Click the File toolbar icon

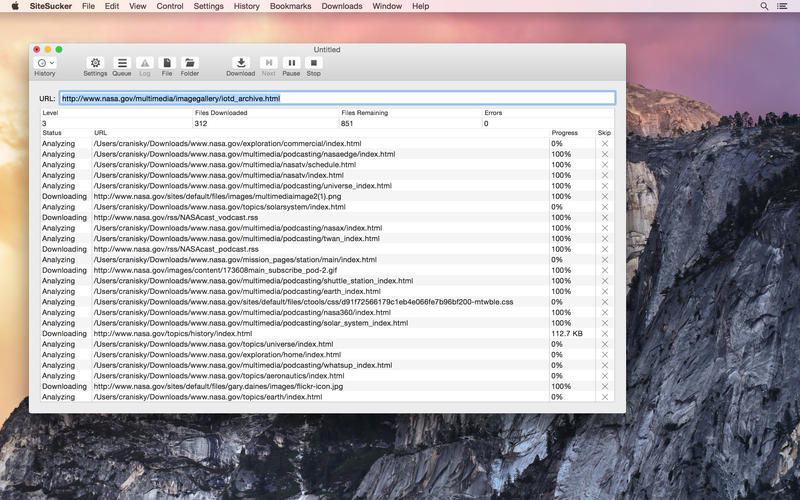tap(167, 63)
